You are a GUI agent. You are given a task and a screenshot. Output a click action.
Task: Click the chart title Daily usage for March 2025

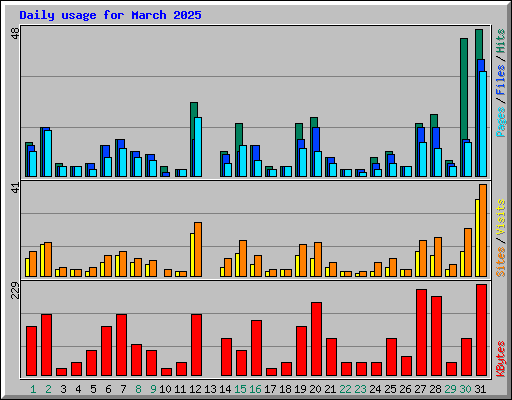110,15
